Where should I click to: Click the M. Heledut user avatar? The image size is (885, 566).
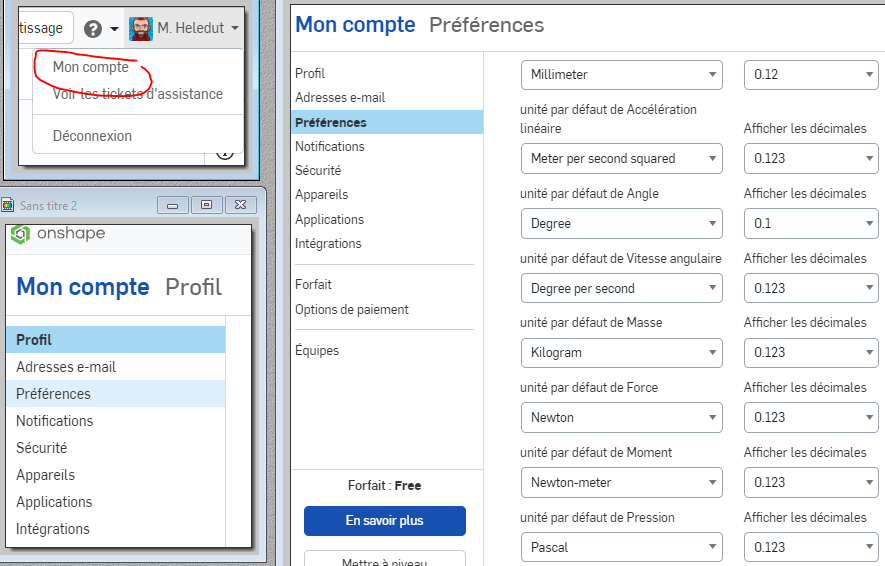(x=141, y=28)
